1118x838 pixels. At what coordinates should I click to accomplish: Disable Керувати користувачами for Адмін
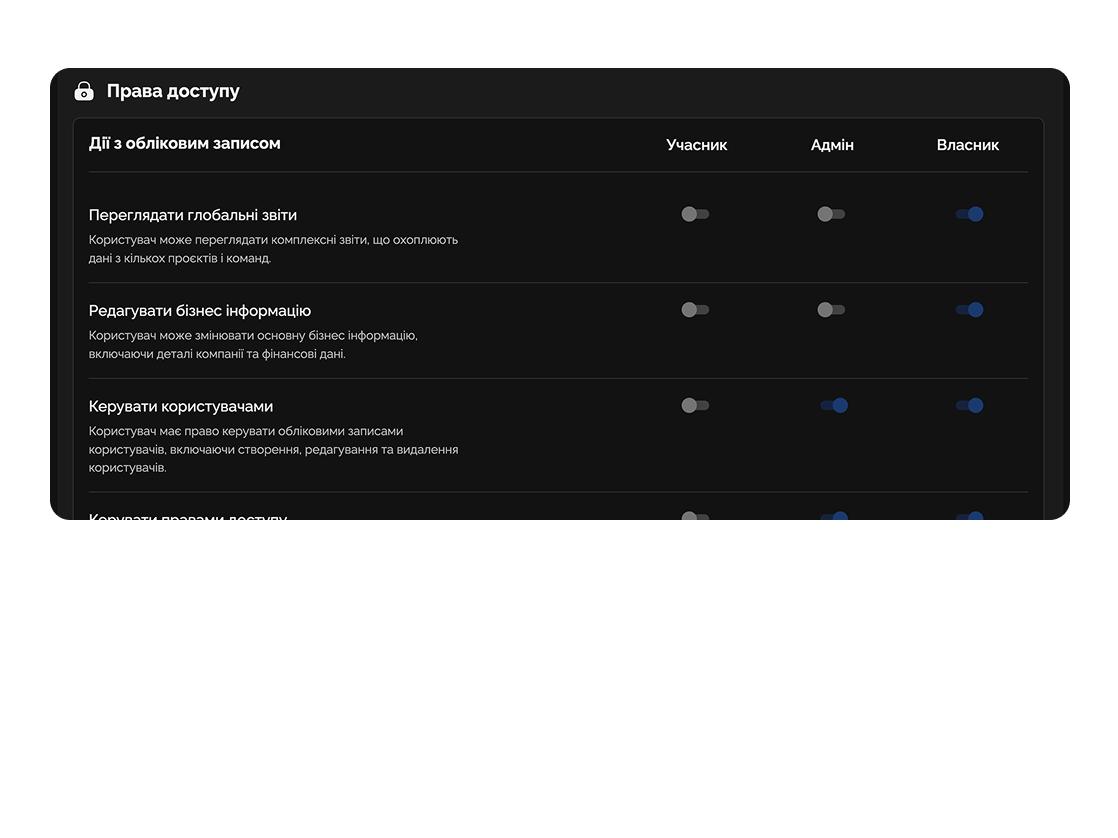pos(834,406)
